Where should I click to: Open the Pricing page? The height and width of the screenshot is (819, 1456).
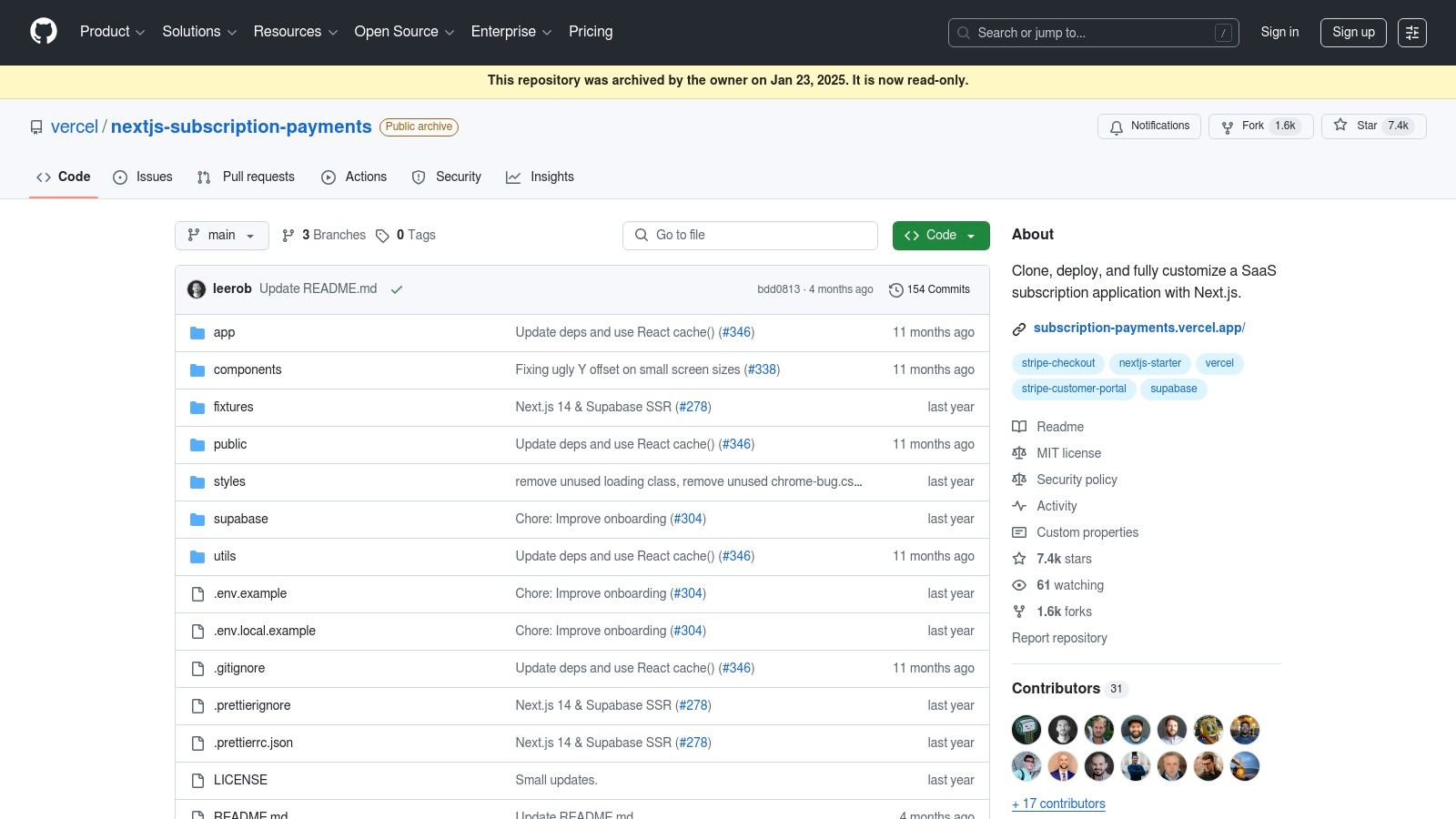[591, 32]
